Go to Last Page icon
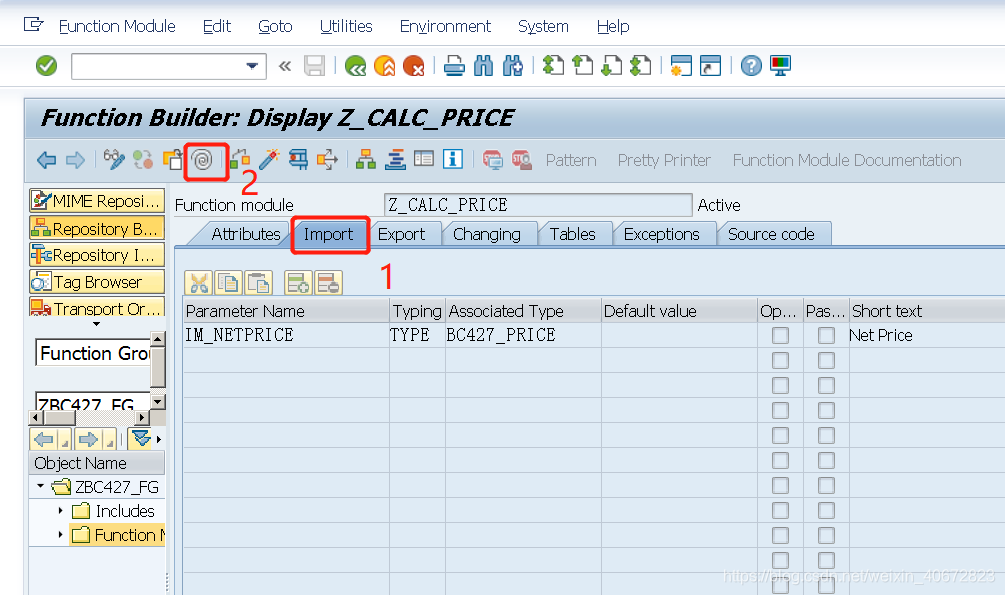Viewport: 1005px width, 595px height. point(640,65)
